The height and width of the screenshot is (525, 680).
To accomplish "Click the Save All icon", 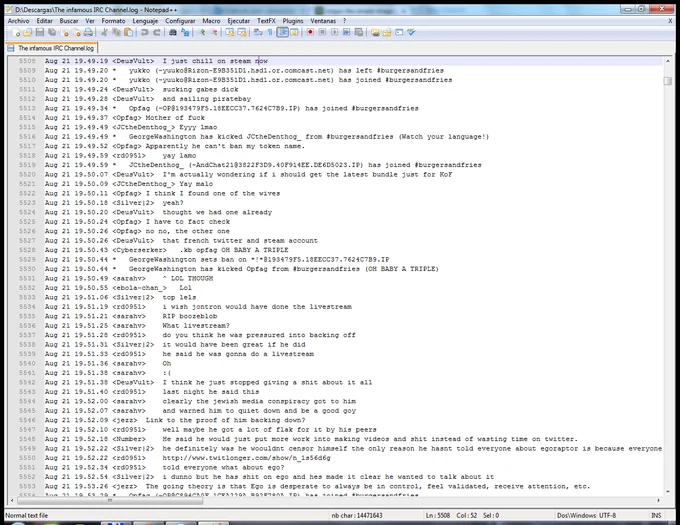I will click(x=52, y=32).
